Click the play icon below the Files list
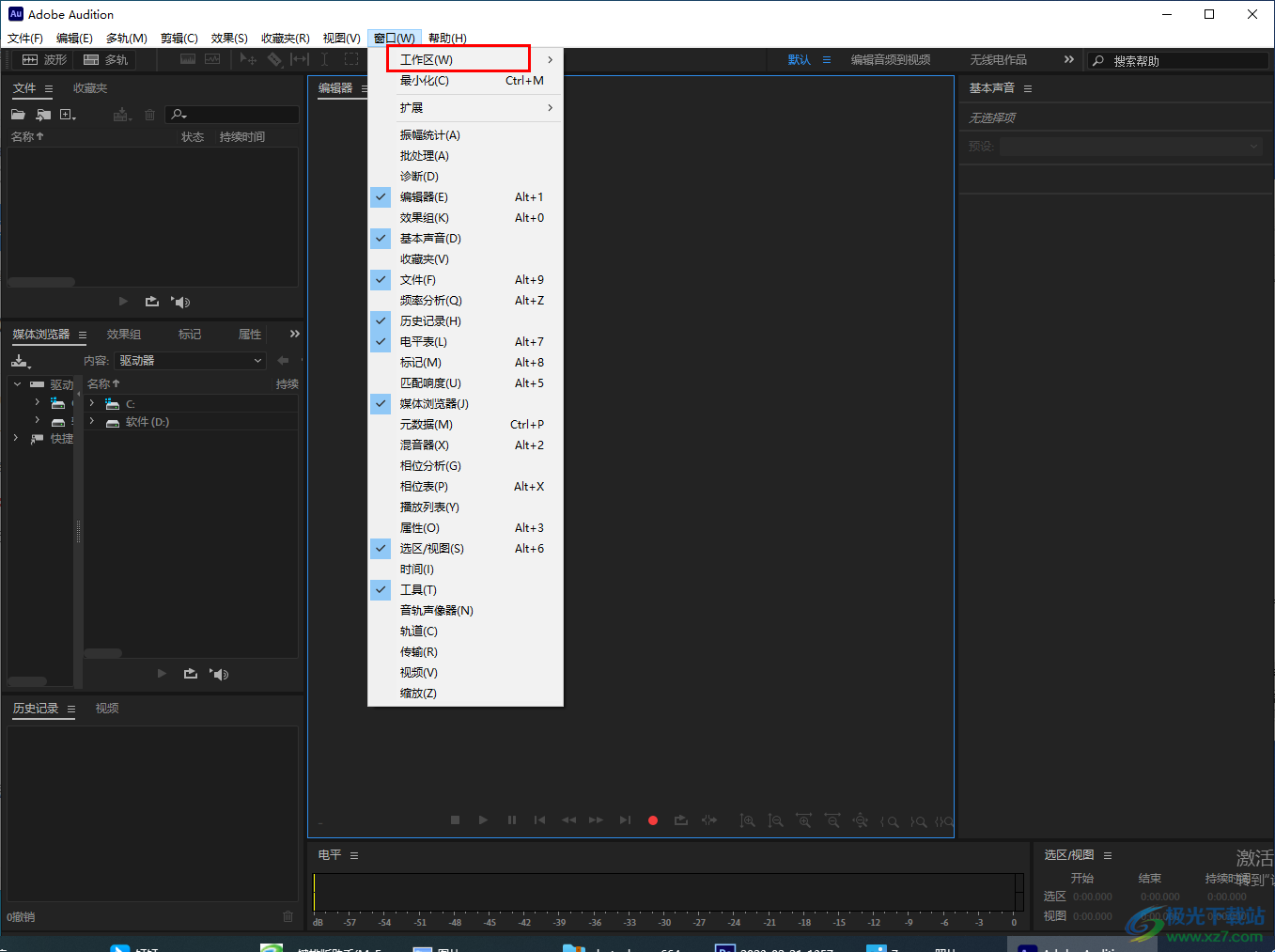Viewport: 1275px width, 952px height. [123, 302]
